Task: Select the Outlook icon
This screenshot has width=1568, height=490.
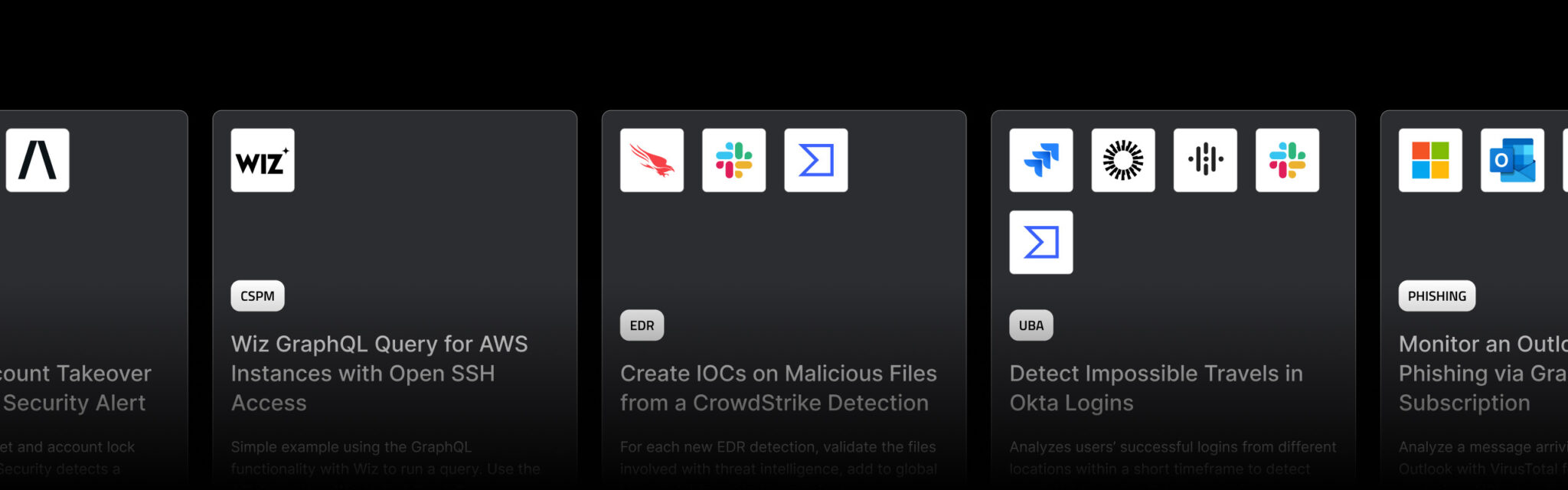Action: click(1512, 160)
